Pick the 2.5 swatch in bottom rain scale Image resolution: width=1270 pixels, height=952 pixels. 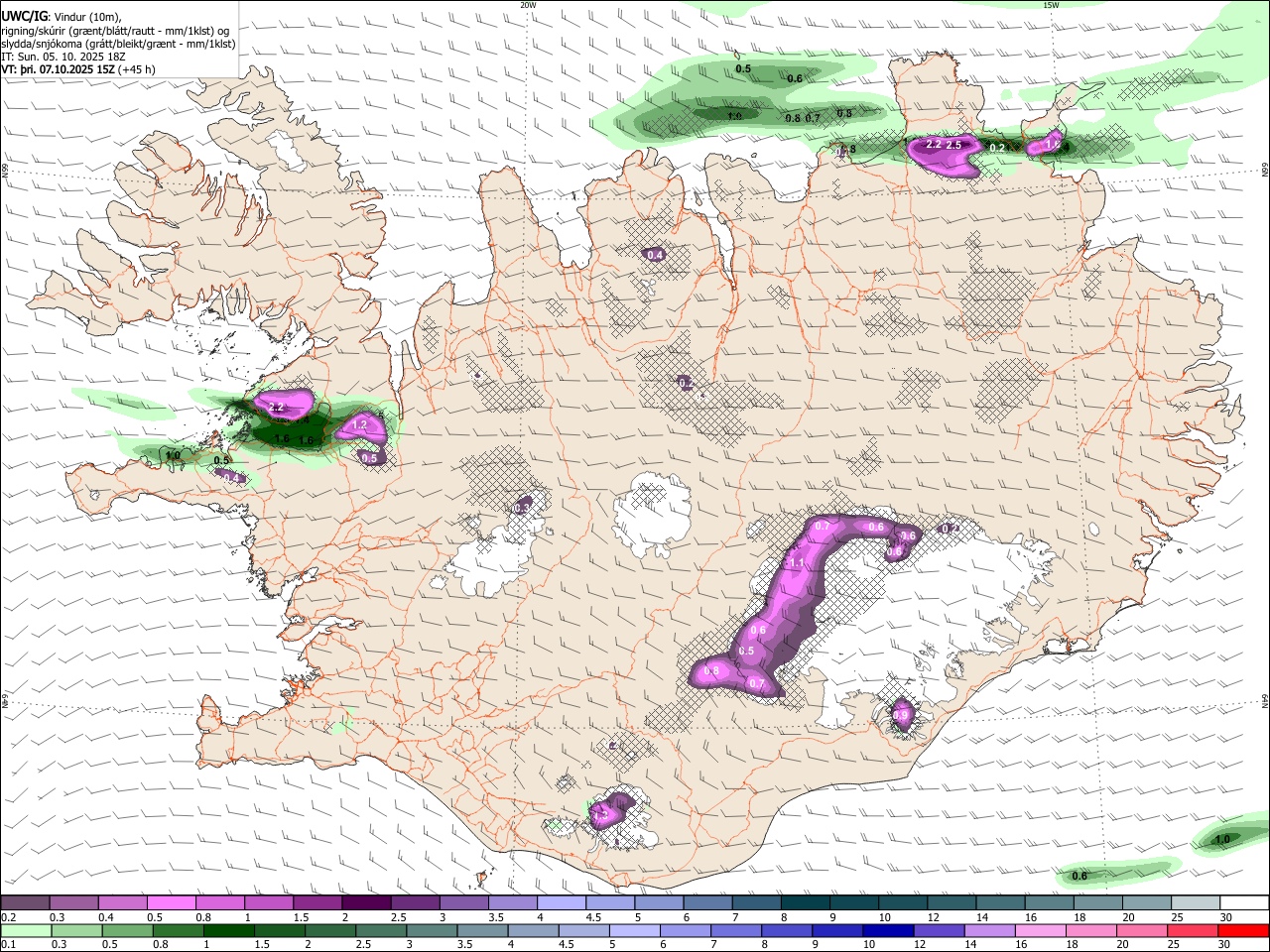381,931
